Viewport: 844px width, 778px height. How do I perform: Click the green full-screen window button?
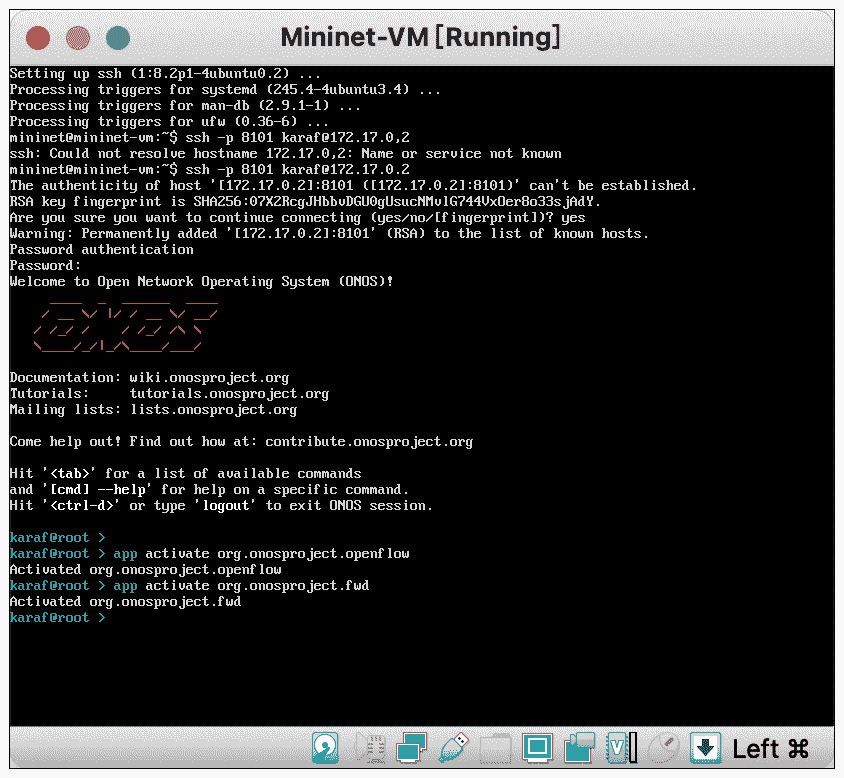pos(118,38)
